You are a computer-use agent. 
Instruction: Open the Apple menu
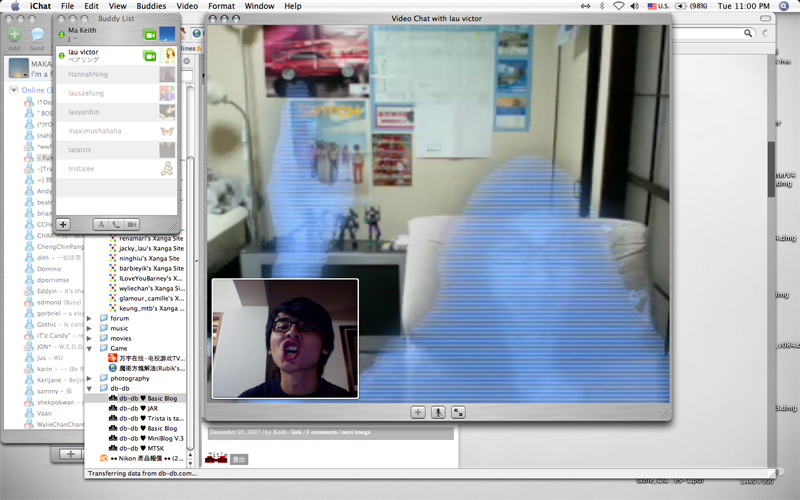15,6
